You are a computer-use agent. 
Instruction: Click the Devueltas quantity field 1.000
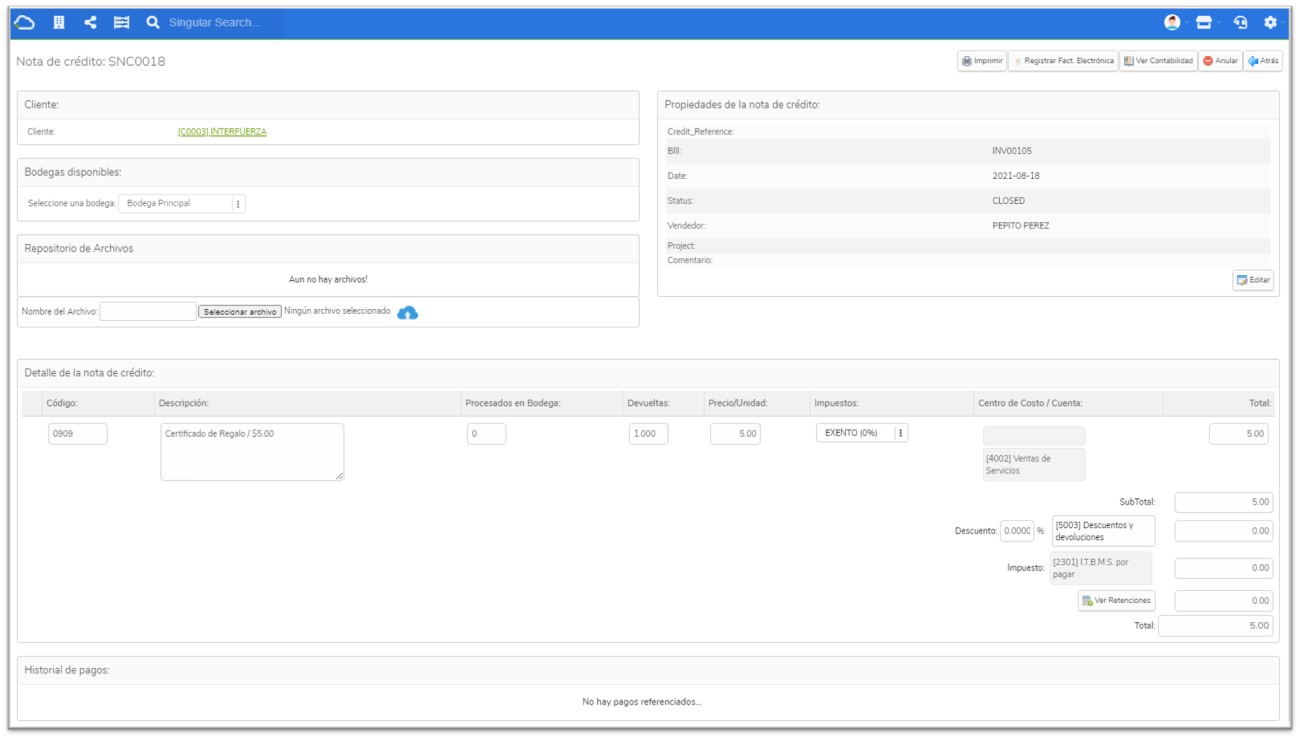coord(648,434)
